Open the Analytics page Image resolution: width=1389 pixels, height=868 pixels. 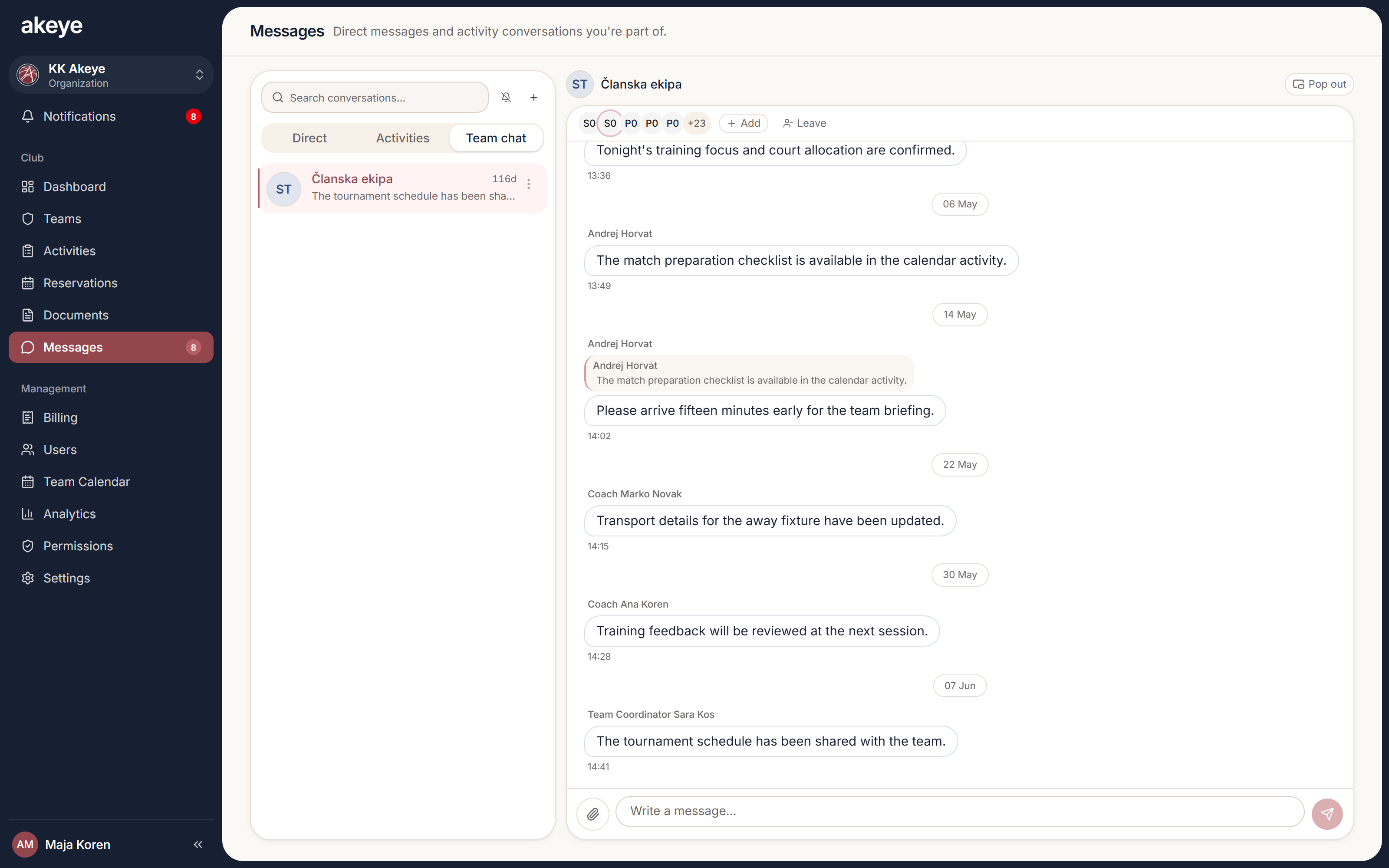click(x=111, y=514)
